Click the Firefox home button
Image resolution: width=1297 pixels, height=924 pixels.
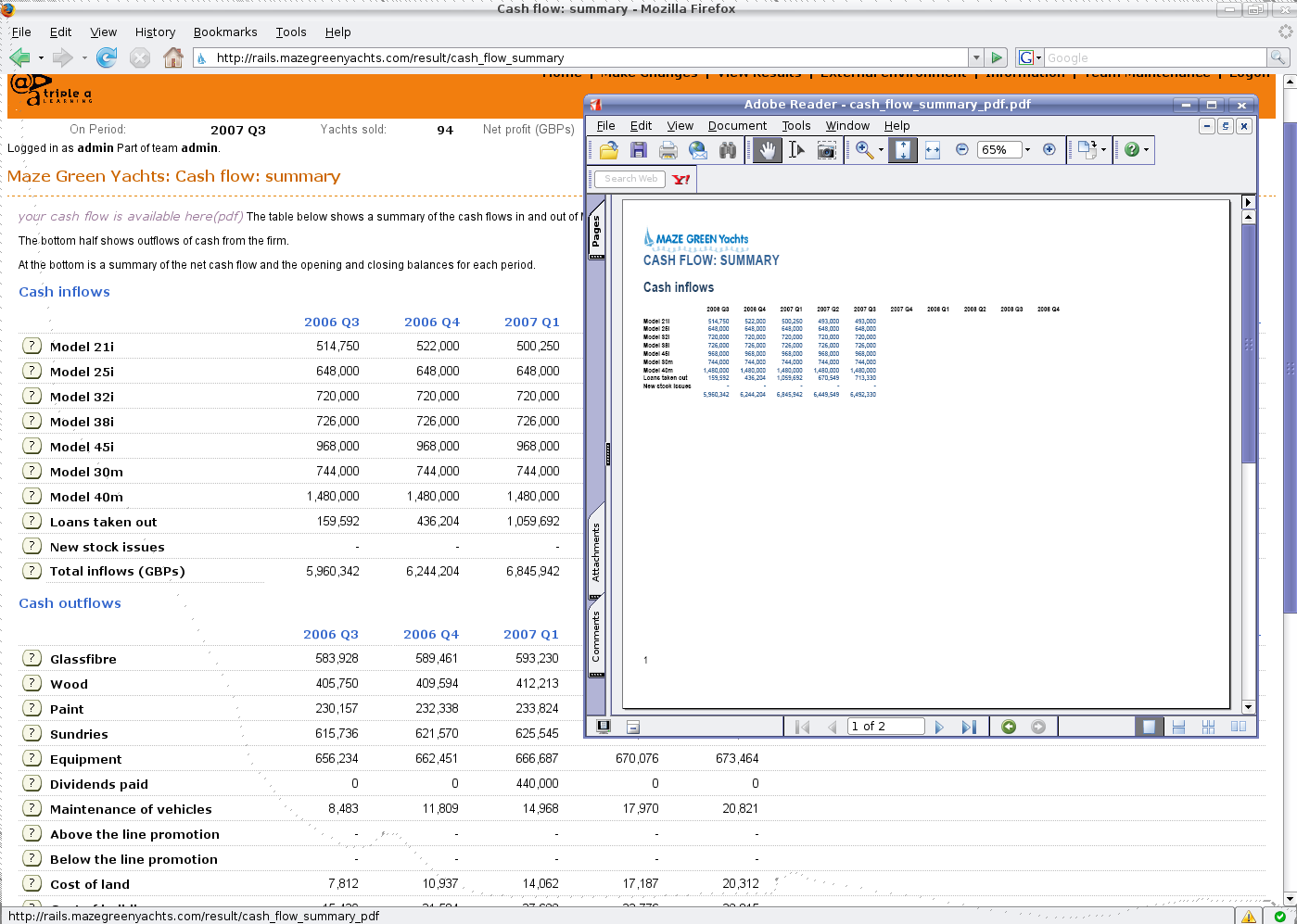pyautogui.click(x=173, y=57)
